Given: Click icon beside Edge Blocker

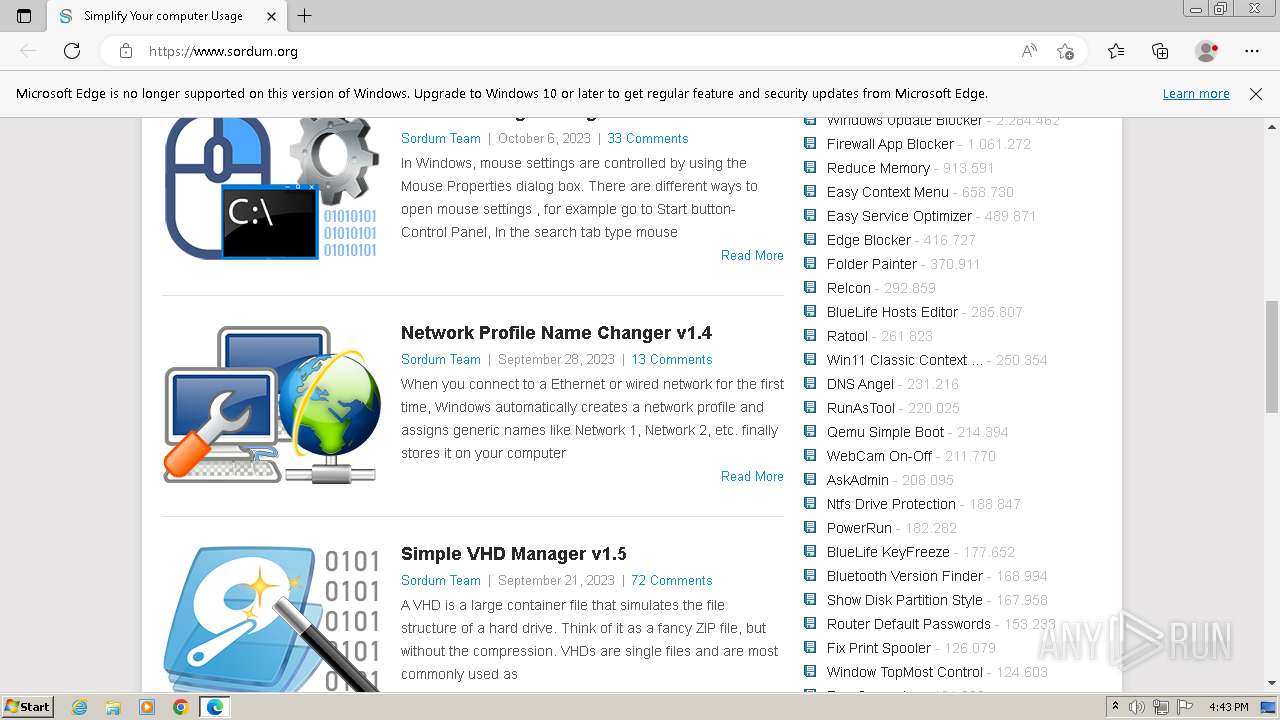Looking at the screenshot, I should (x=810, y=239).
